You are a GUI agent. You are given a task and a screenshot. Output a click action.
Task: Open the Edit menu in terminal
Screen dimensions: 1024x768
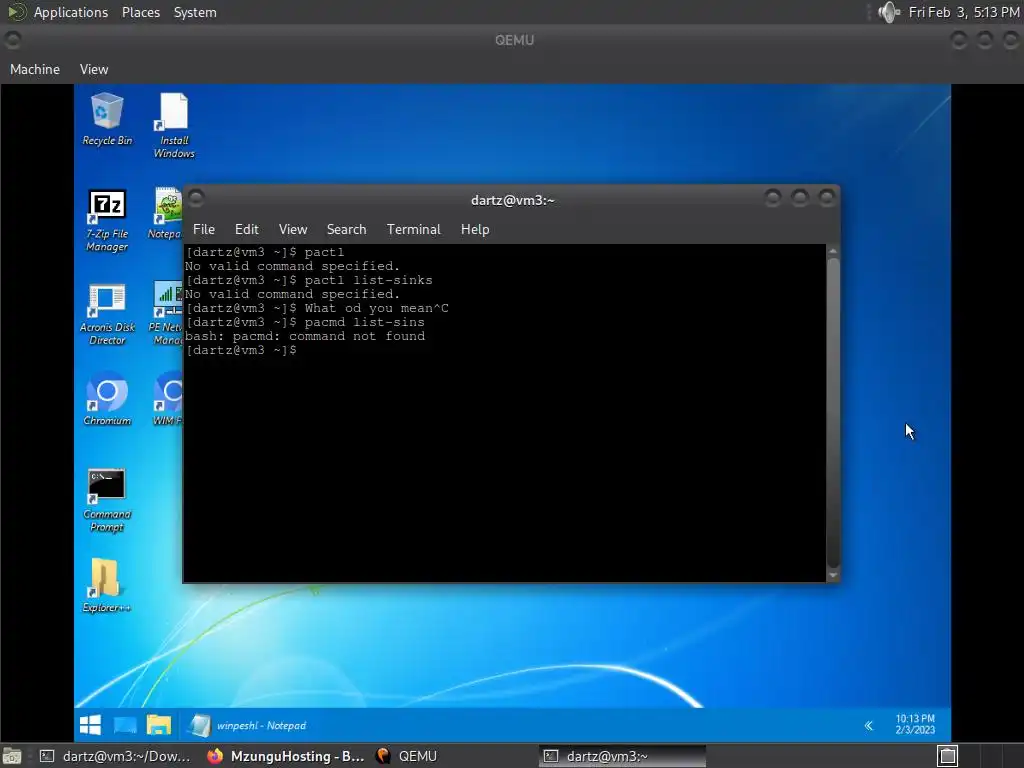[247, 229]
